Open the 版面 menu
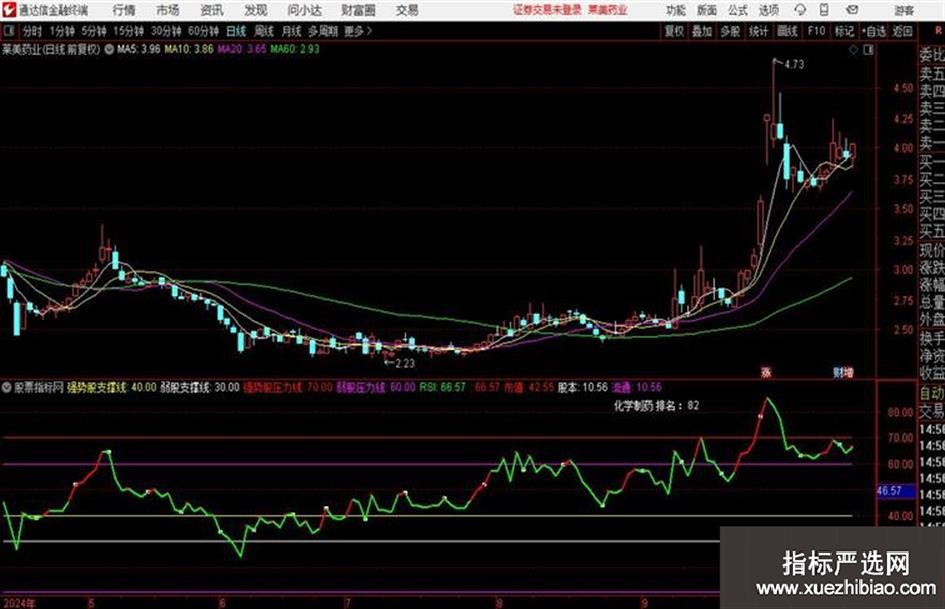The image size is (945, 609). (x=707, y=10)
